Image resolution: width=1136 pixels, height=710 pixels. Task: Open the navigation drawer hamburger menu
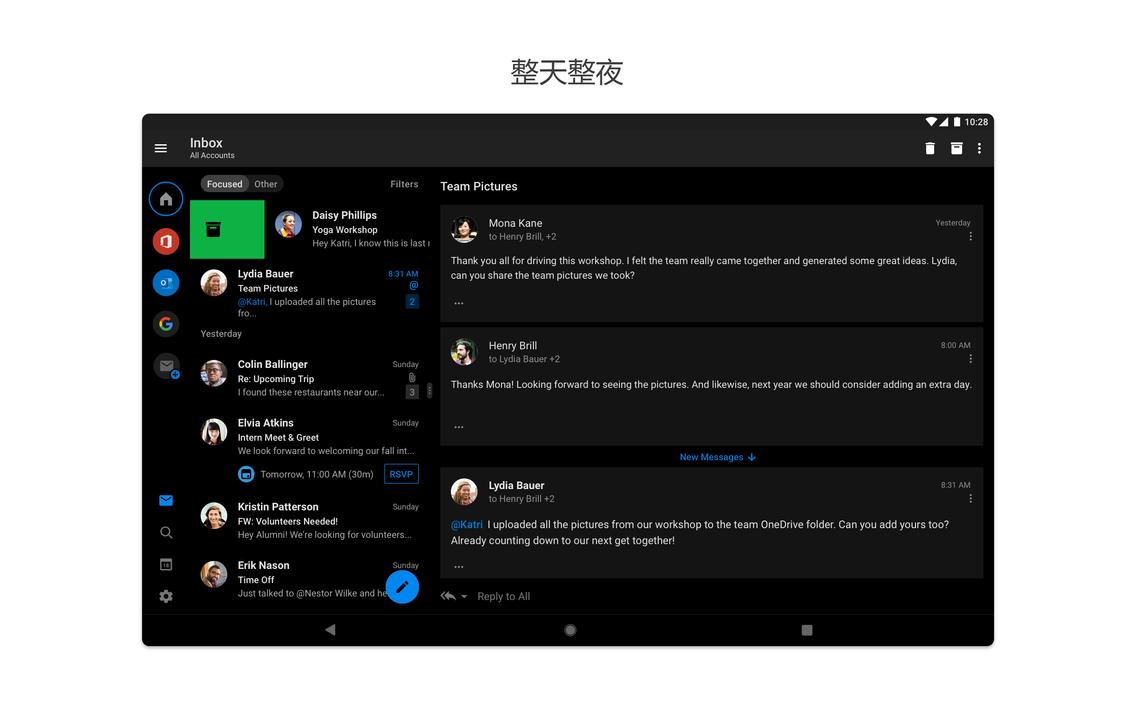161,147
